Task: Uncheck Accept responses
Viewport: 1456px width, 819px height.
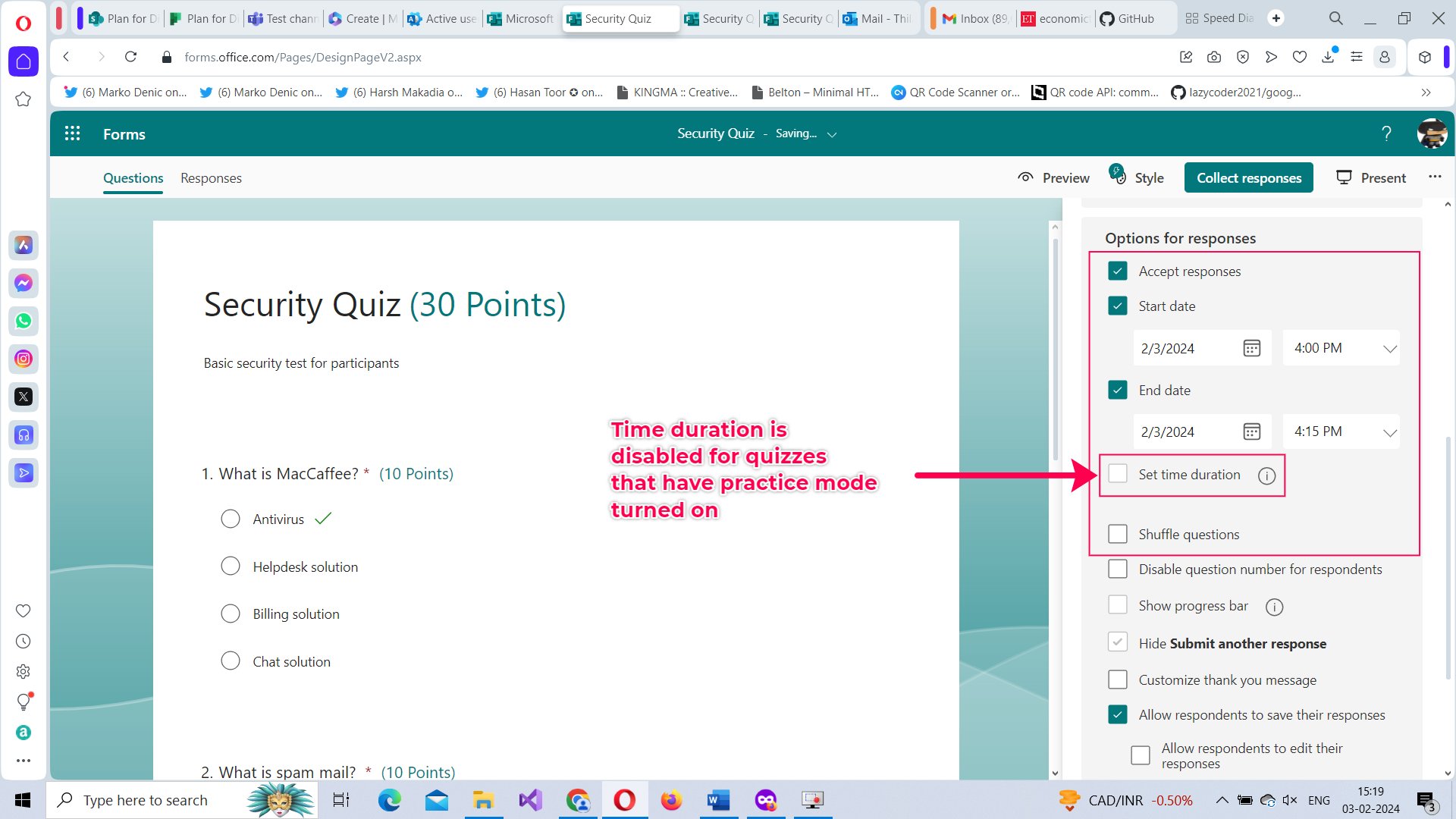Action: [x=1118, y=271]
